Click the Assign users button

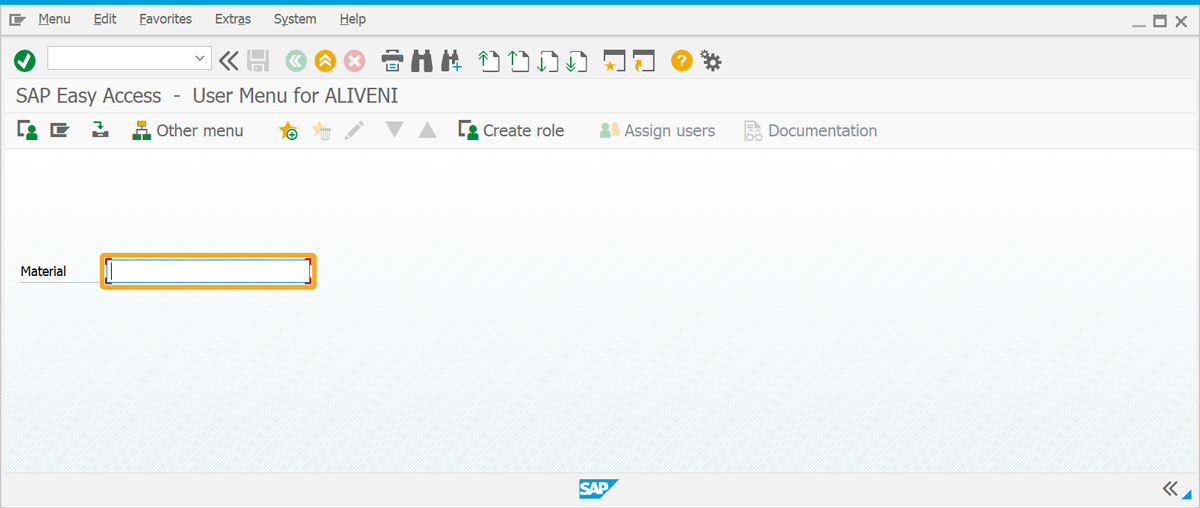point(657,130)
